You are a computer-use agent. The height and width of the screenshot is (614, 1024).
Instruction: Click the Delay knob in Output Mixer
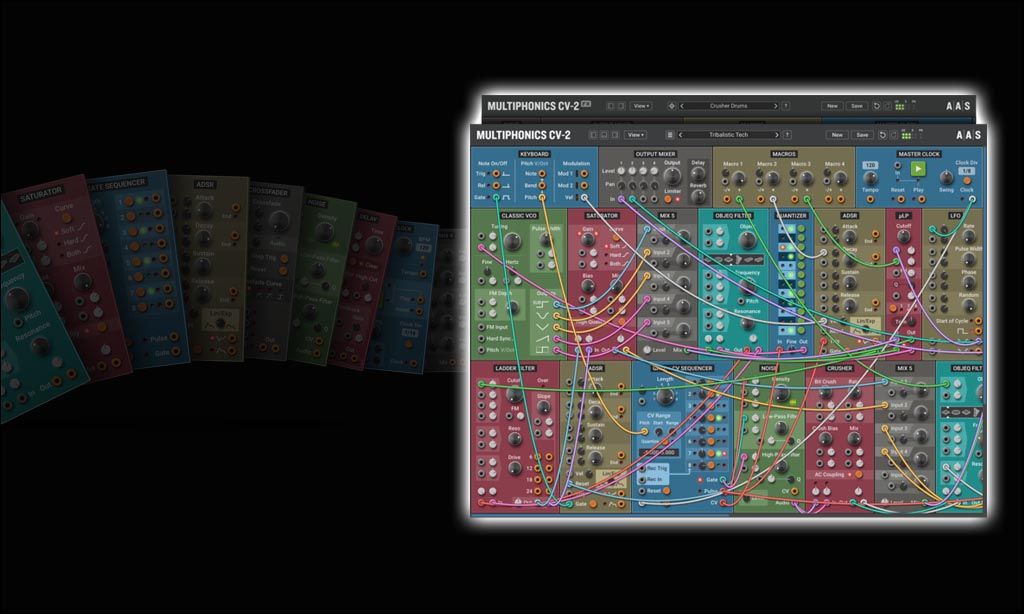point(698,174)
